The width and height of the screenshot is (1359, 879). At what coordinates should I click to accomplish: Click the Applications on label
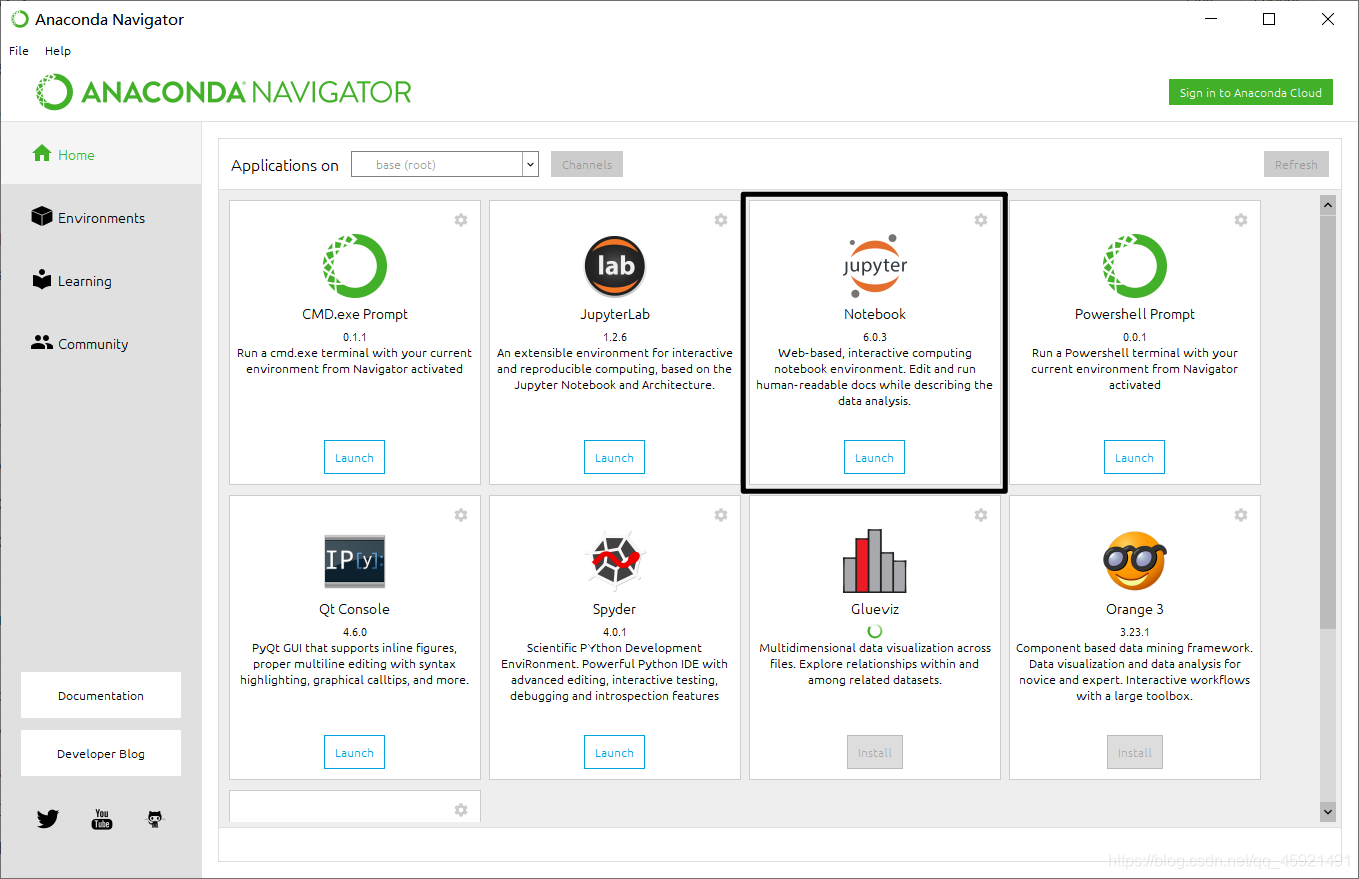(285, 165)
